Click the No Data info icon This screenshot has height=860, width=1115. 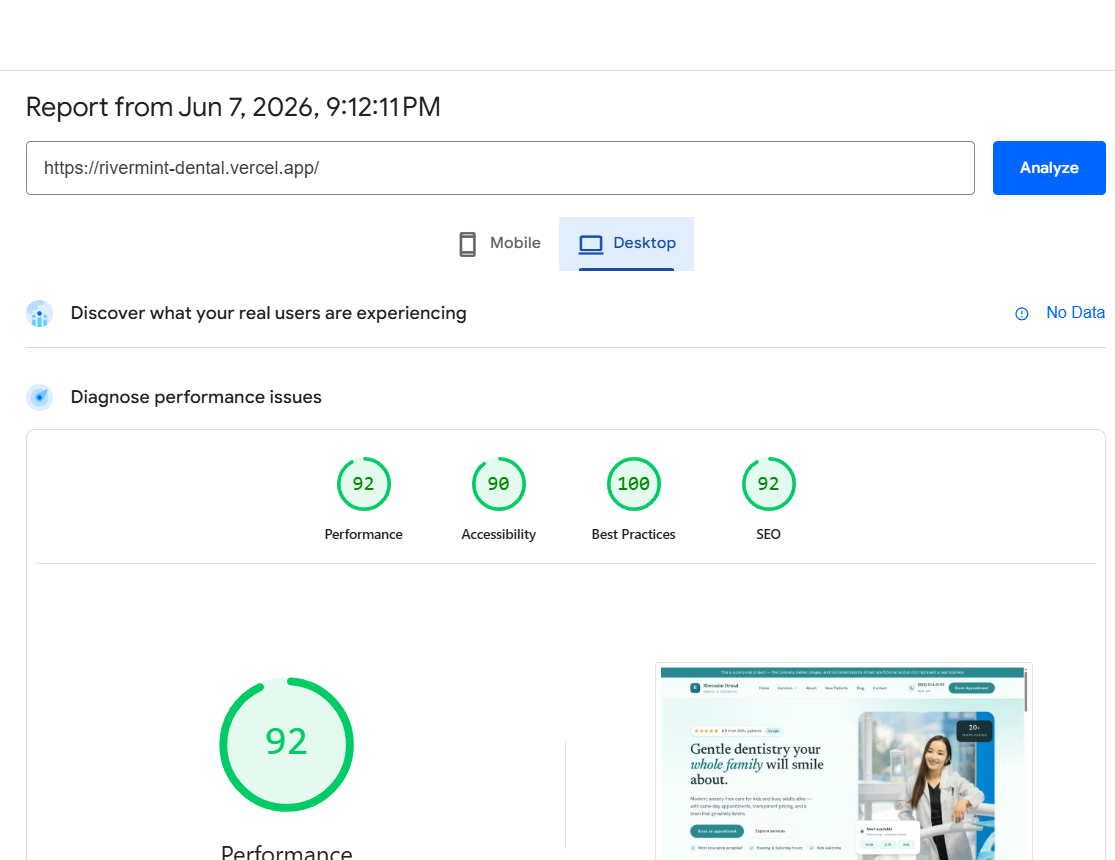point(1021,314)
